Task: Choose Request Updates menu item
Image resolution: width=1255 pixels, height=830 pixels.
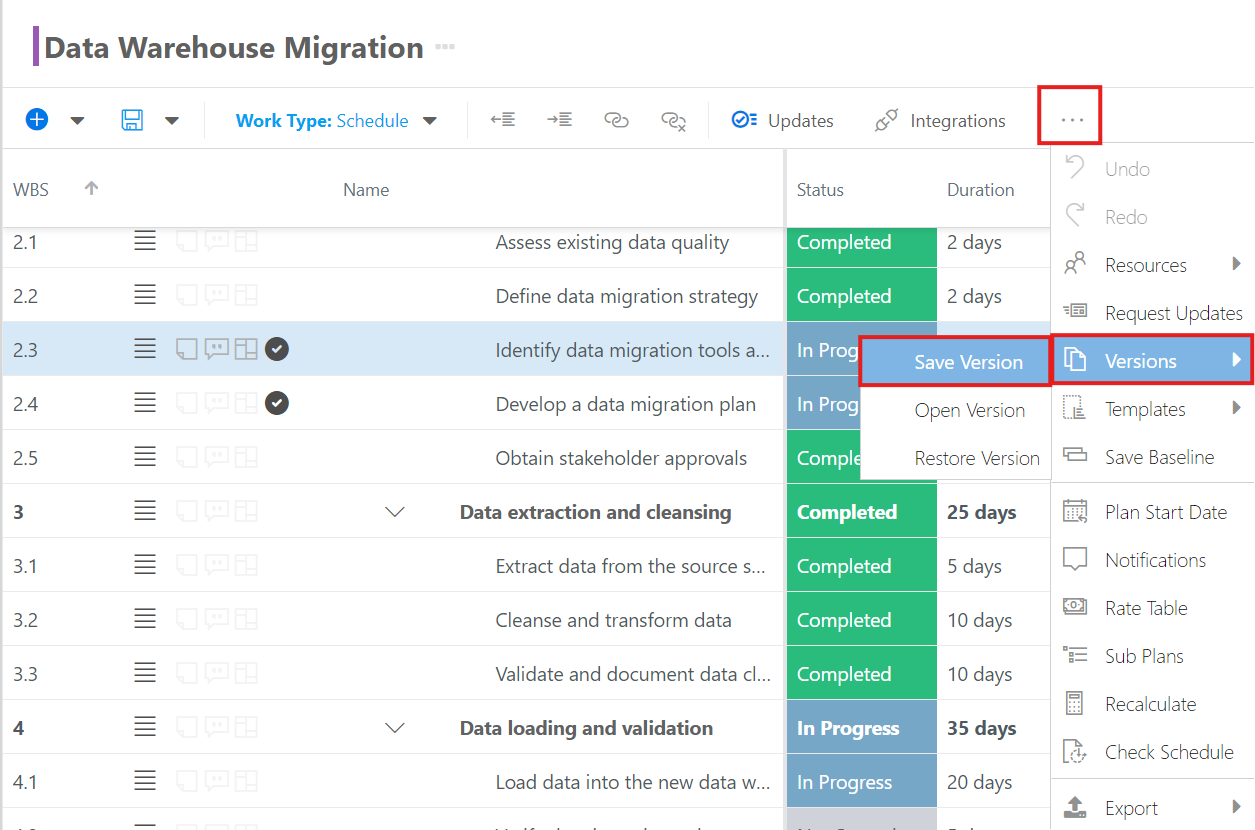Action: pyautogui.click(x=1152, y=313)
